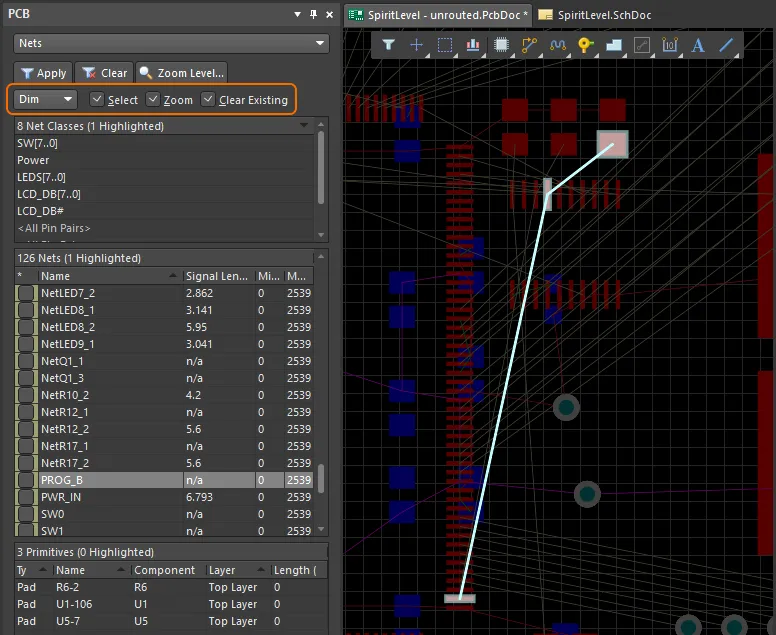Open the PCB panel options arrow
This screenshot has height=635, width=776.
coord(297,14)
